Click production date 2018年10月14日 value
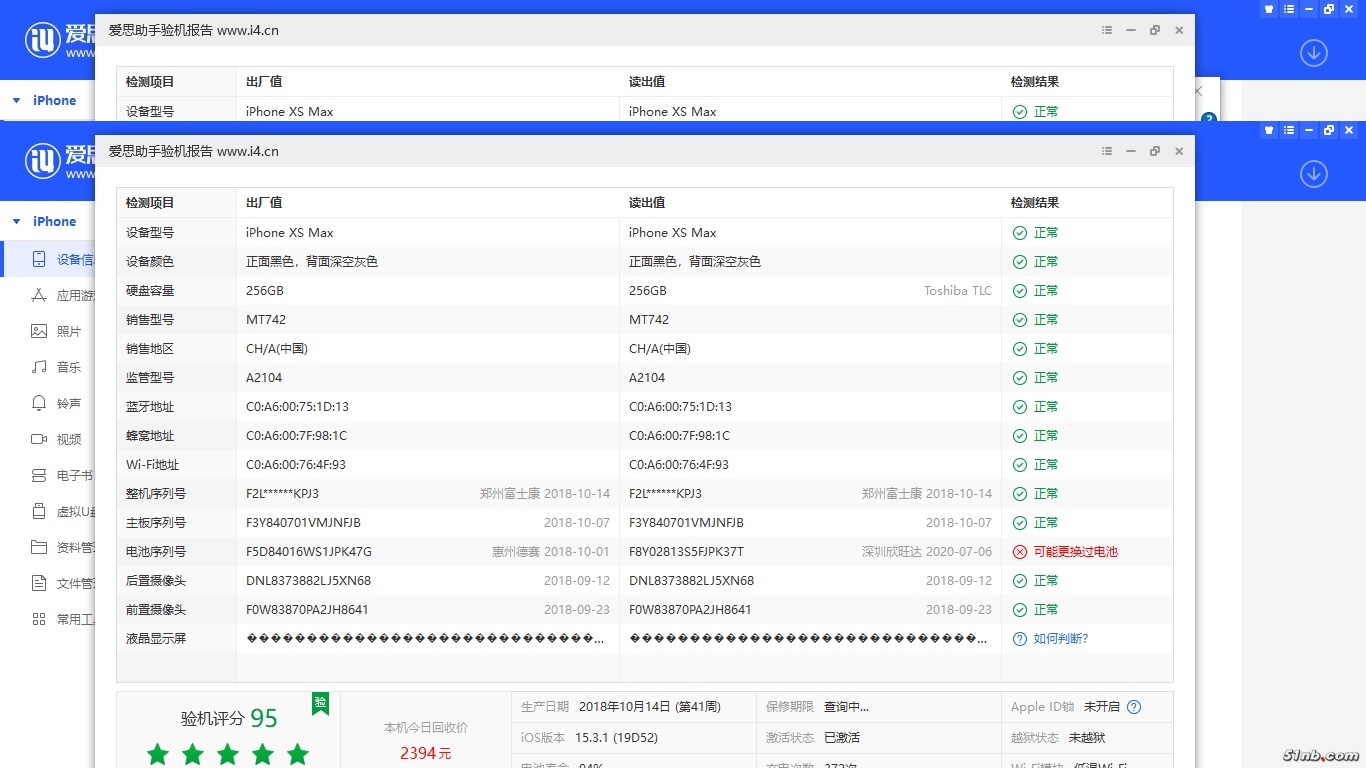 [x=650, y=707]
